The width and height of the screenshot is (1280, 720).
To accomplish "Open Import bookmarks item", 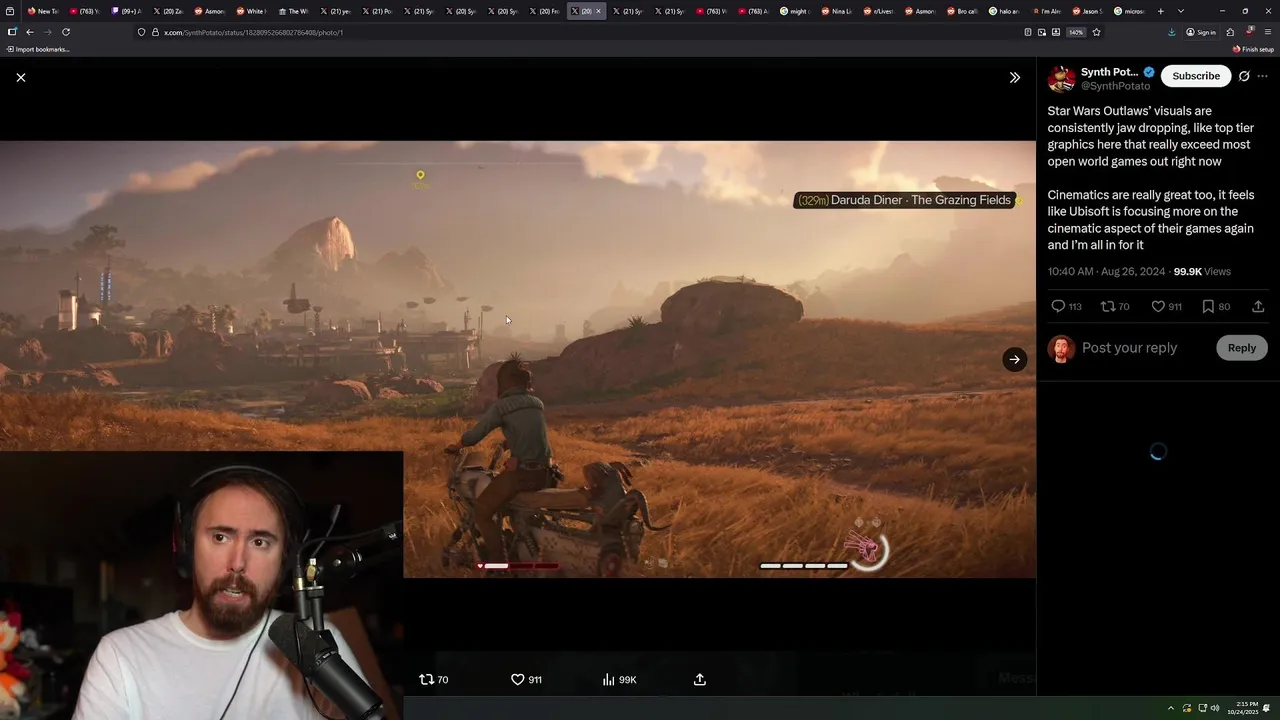I will point(38,49).
